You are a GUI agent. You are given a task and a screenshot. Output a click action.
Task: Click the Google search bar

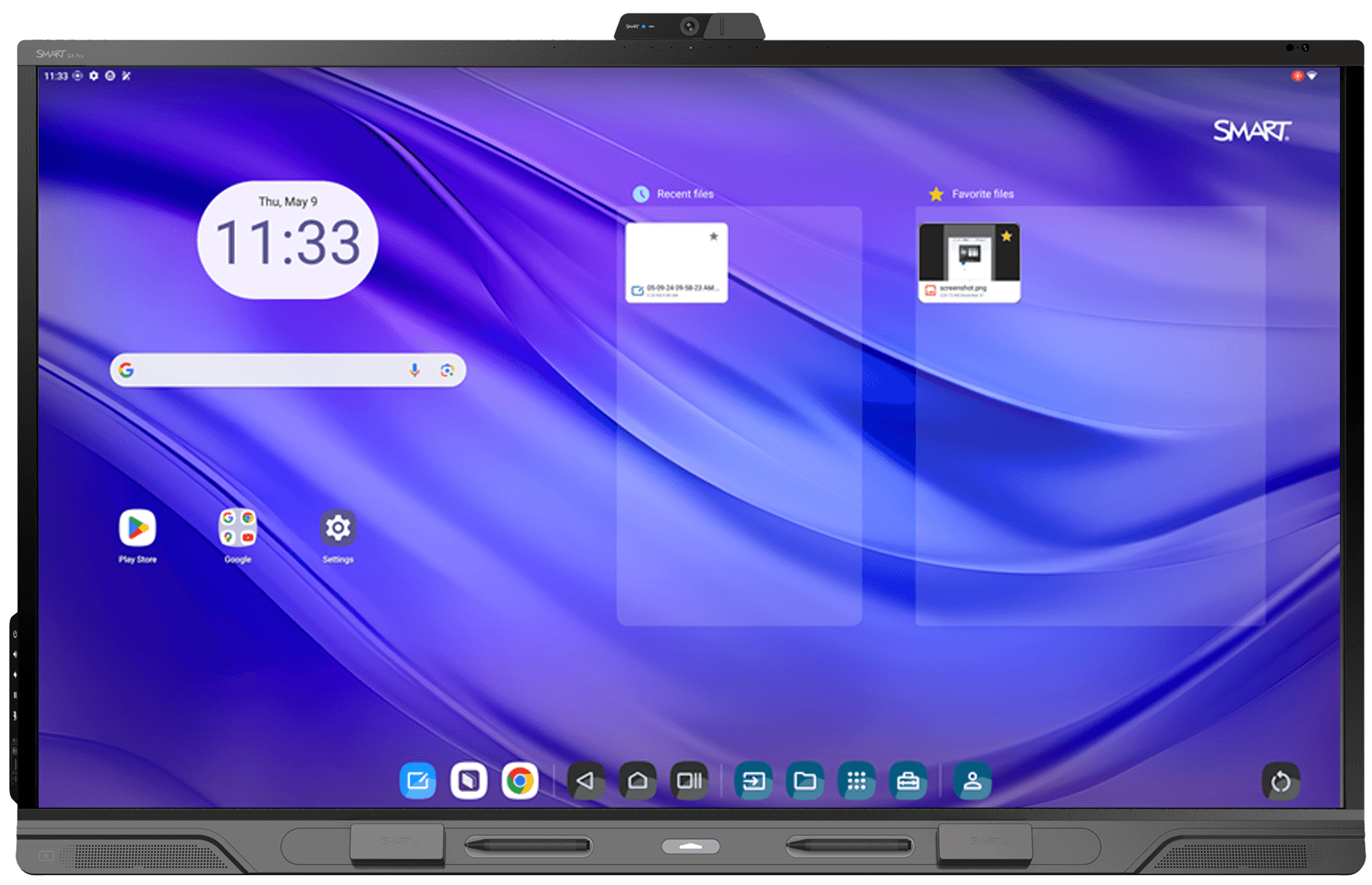(263, 370)
